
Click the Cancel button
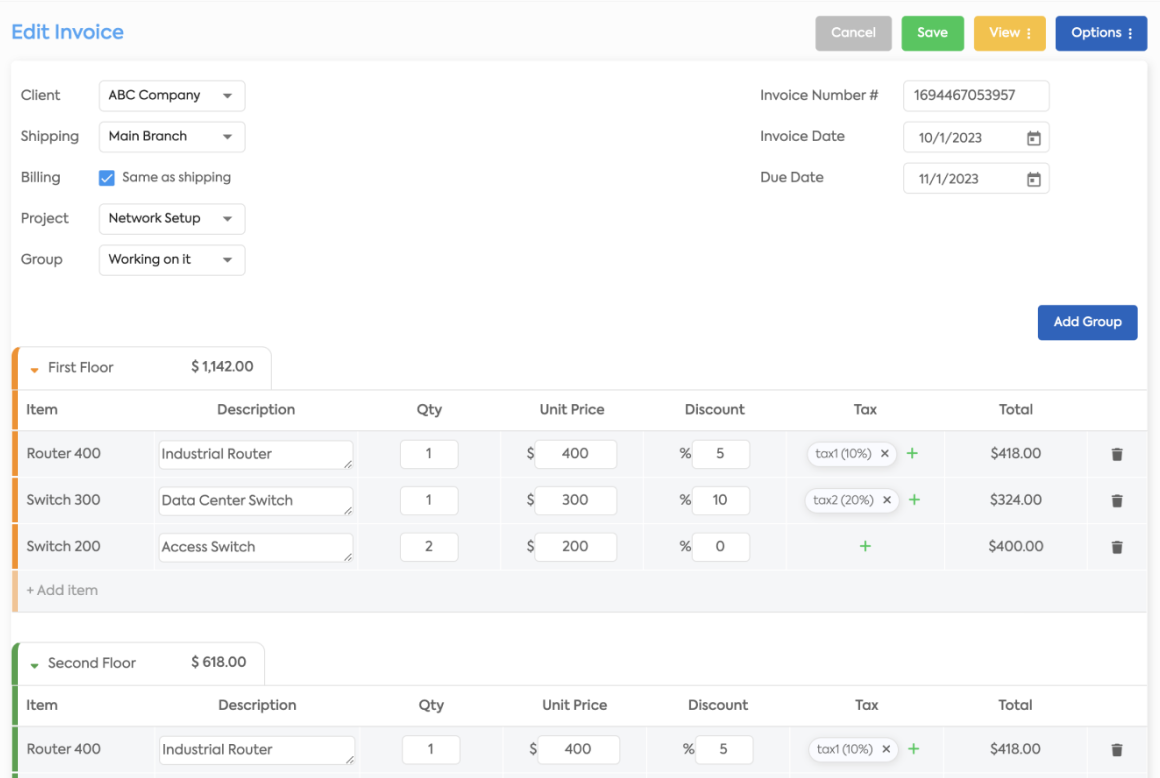coord(853,33)
